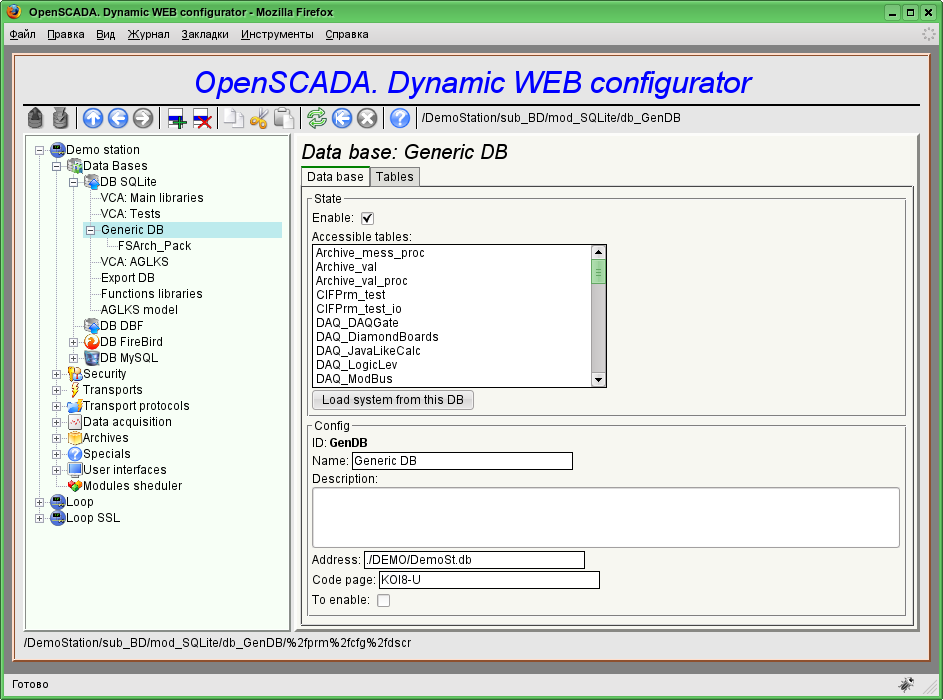Image resolution: width=943 pixels, height=700 pixels.
Task: Click the DB FireBird flame icon
Action: tap(91, 342)
